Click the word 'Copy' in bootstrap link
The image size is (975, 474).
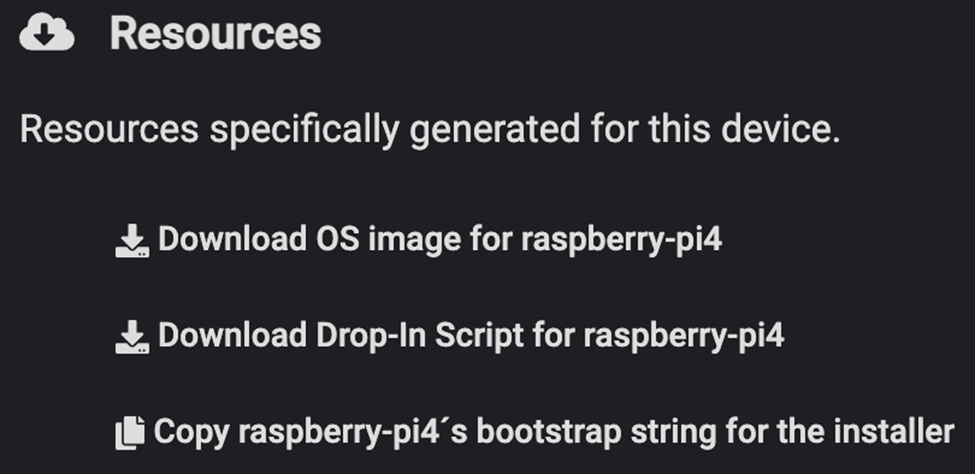[x=191, y=433]
